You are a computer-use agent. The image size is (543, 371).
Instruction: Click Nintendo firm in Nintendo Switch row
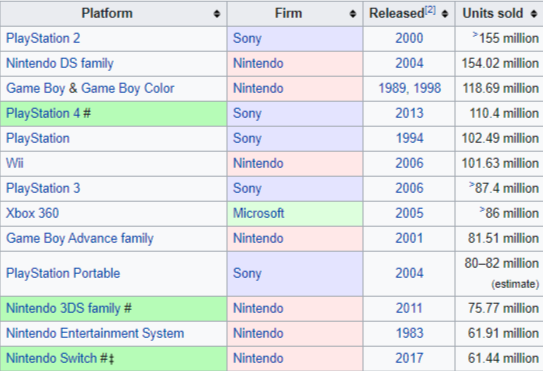258,358
